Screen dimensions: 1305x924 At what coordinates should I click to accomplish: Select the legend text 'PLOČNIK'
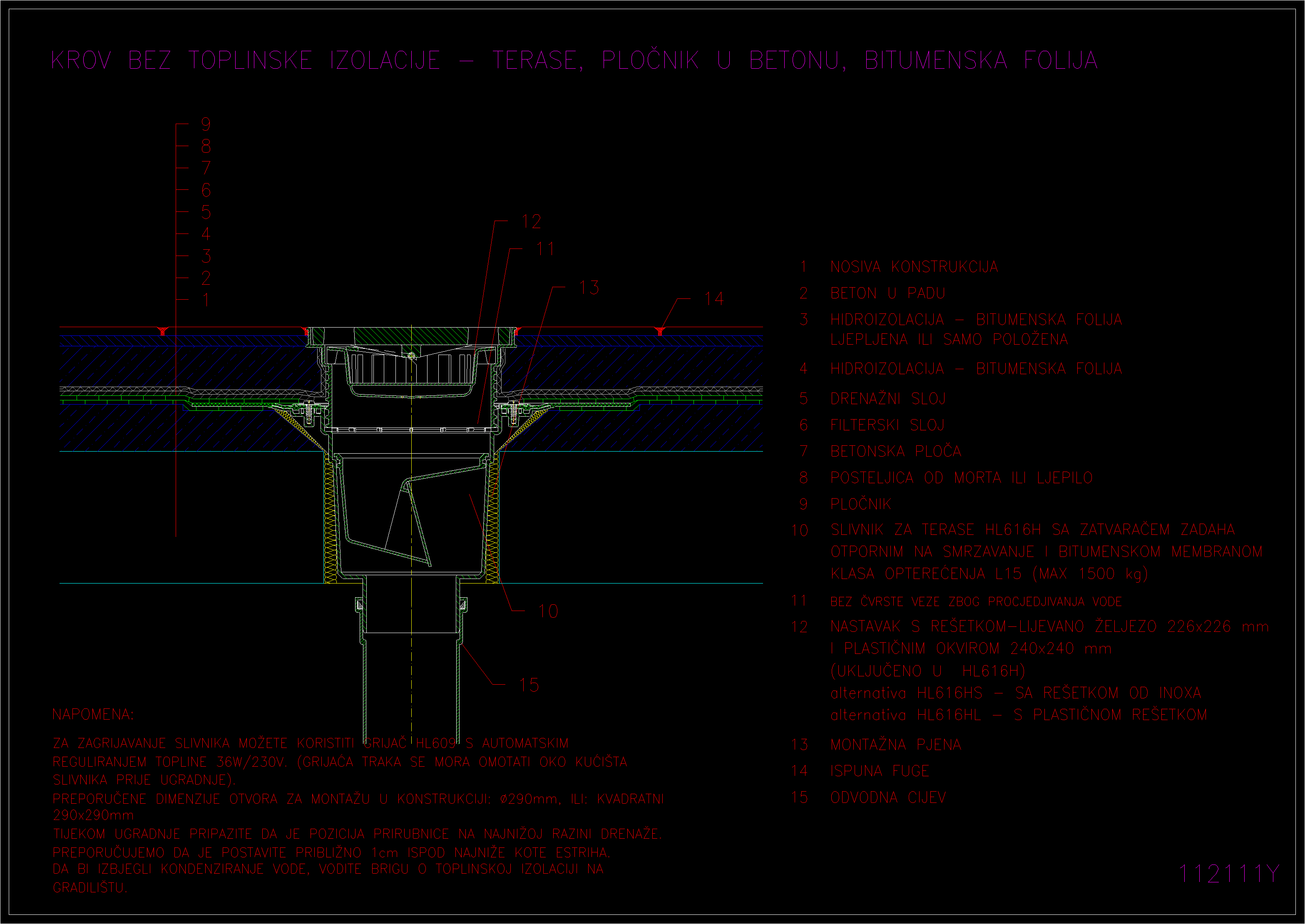pos(861,504)
